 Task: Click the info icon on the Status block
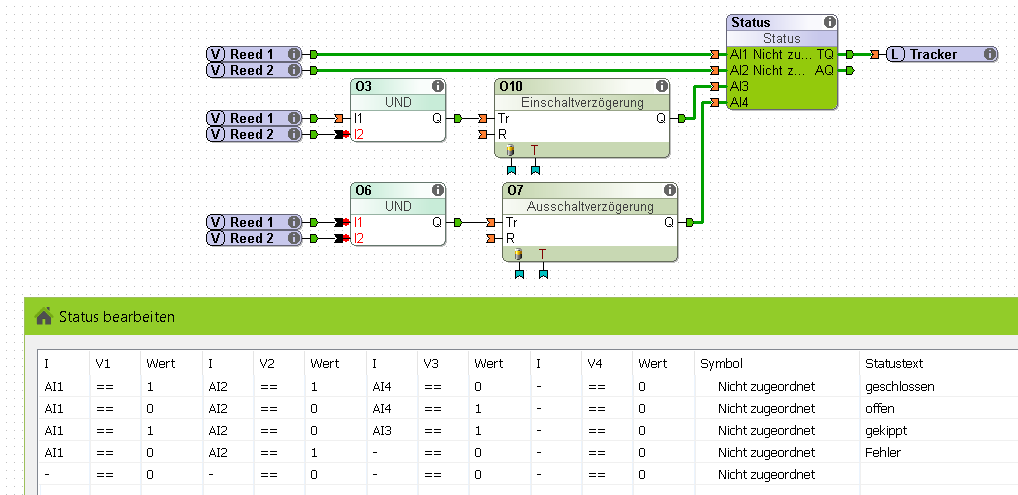click(x=830, y=22)
